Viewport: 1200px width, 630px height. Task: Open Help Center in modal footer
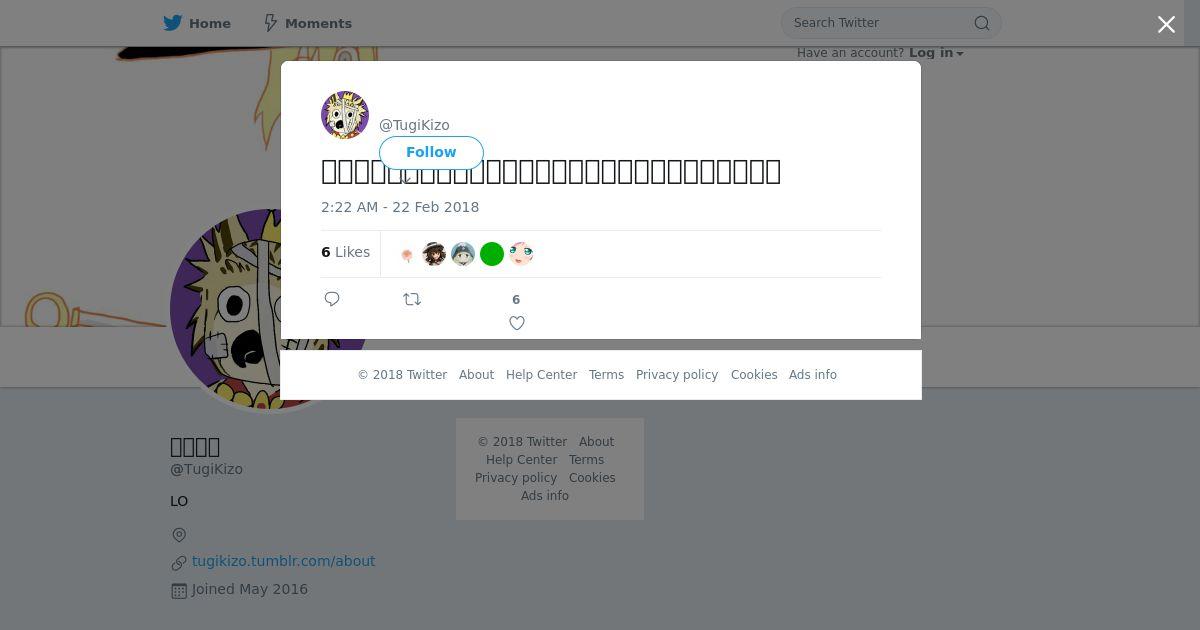[541, 375]
